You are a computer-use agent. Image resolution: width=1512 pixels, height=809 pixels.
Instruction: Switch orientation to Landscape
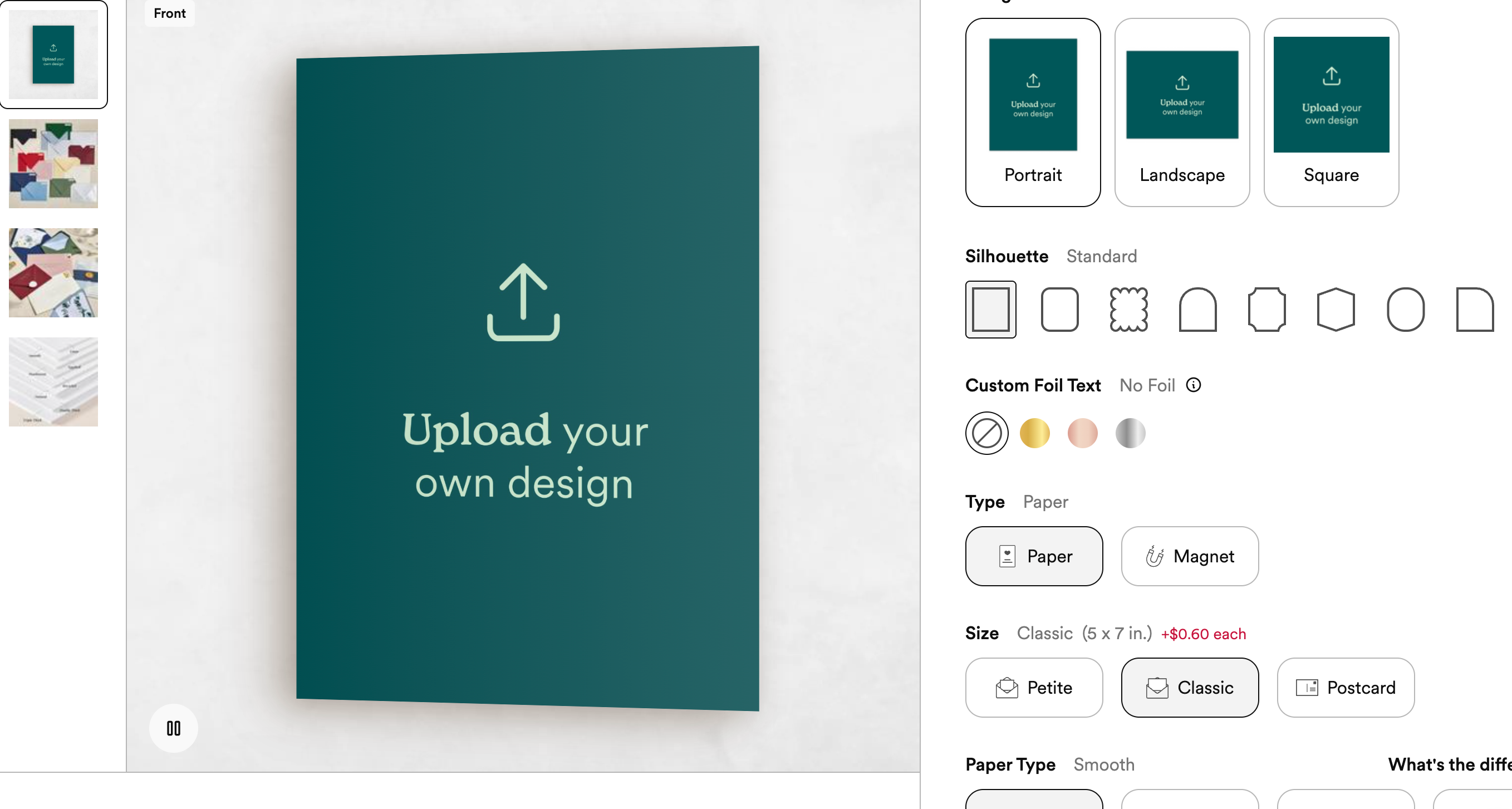pos(1181,112)
